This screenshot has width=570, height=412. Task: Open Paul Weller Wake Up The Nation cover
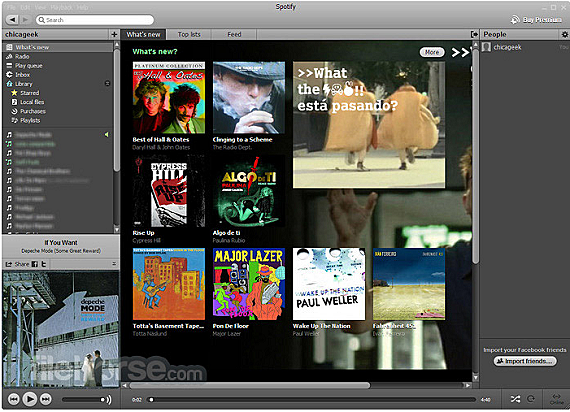pyautogui.click(x=329, y=284)
